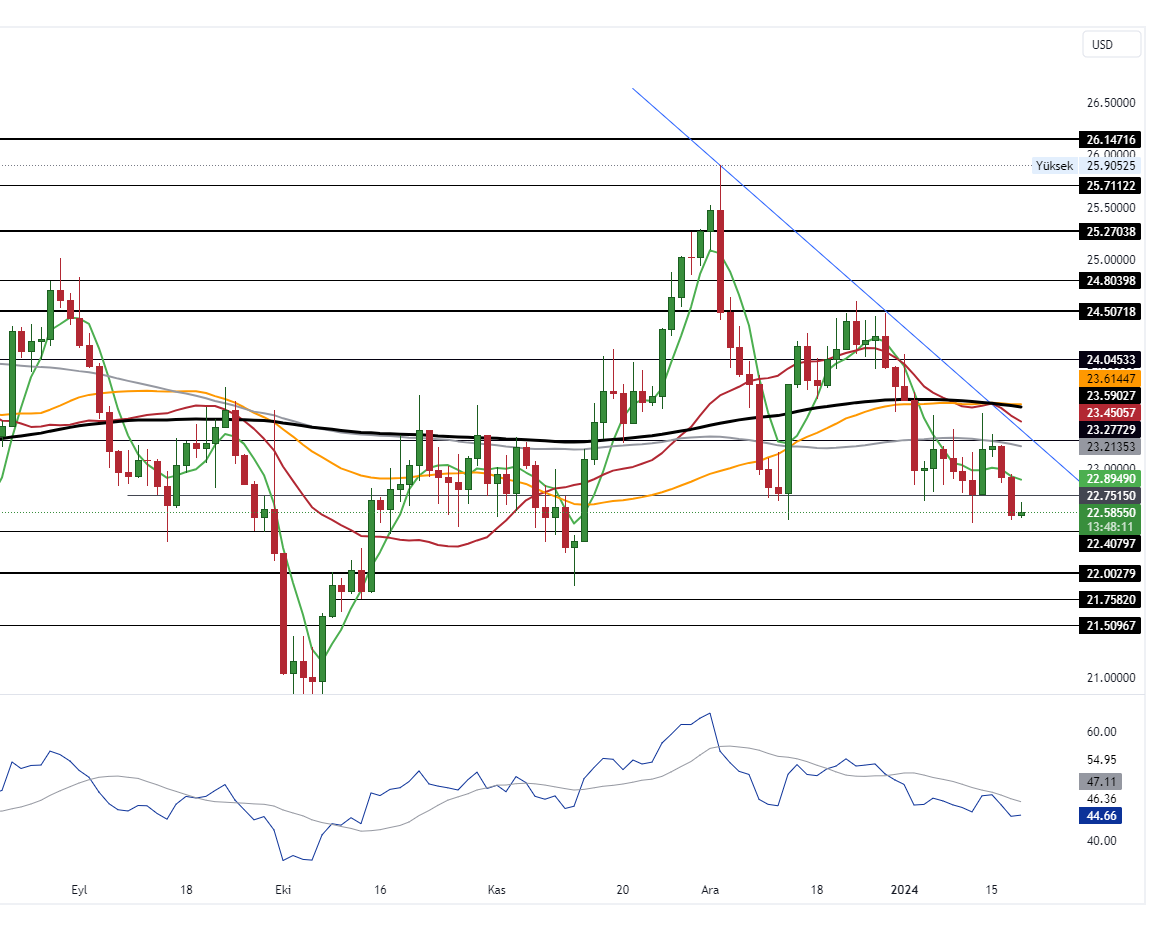1155x939 pixels.
Task: Click the orange 23.61447 moving average label
Action: tap(1111, 378)
